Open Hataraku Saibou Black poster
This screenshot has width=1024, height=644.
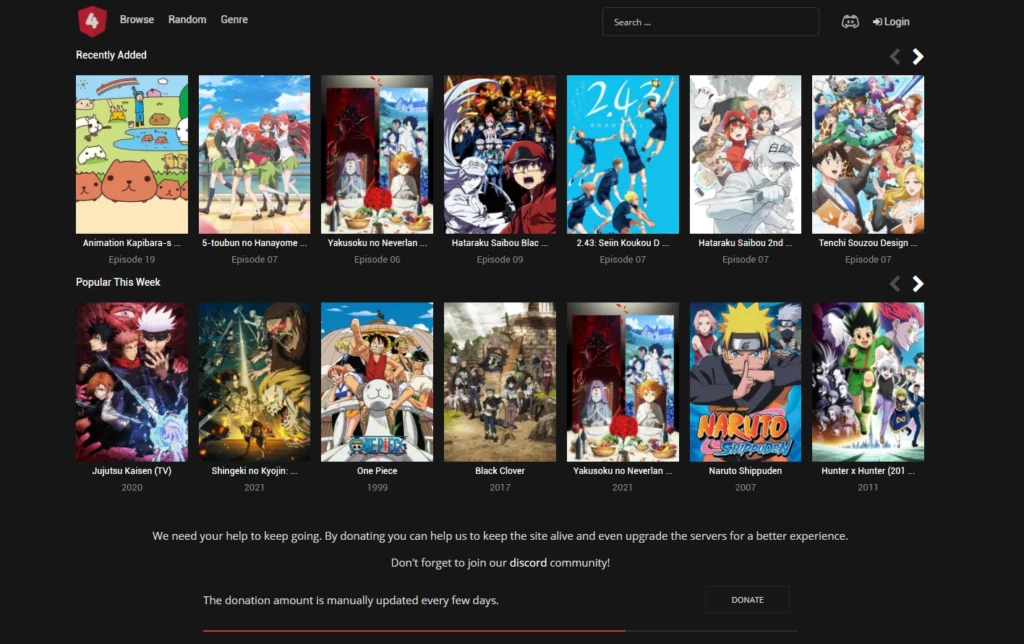(x=500, y=154)
